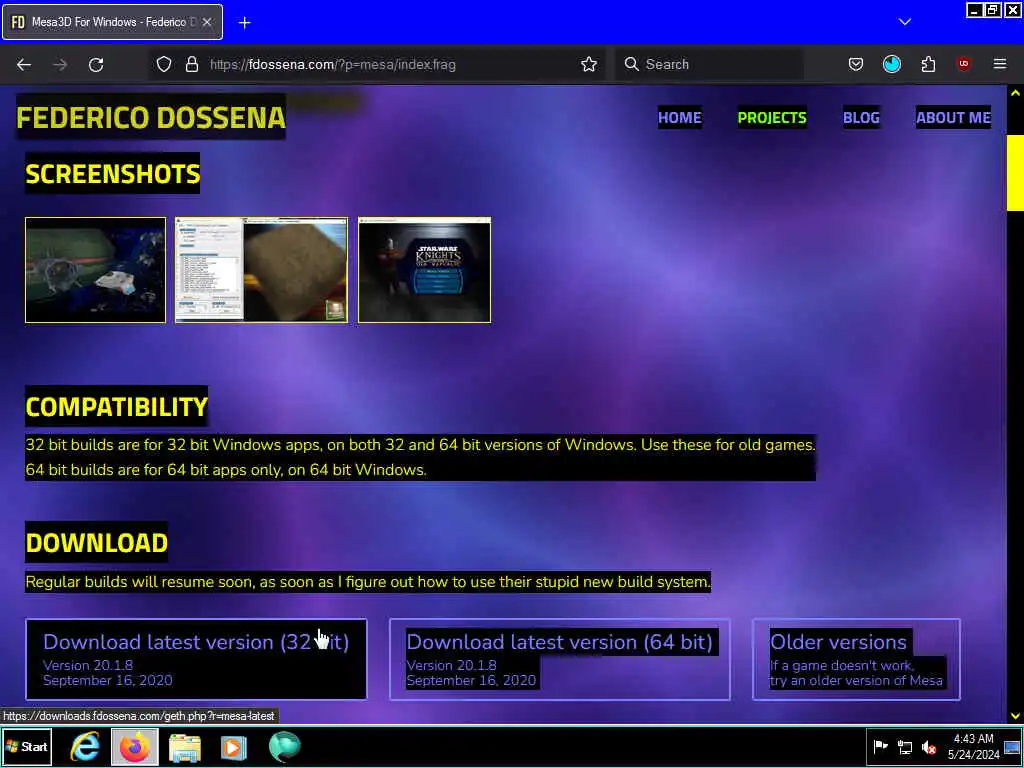The image size is (1024, 768).
Task: Click the page scrollbar up arrow
Action: click(1015, 93)
